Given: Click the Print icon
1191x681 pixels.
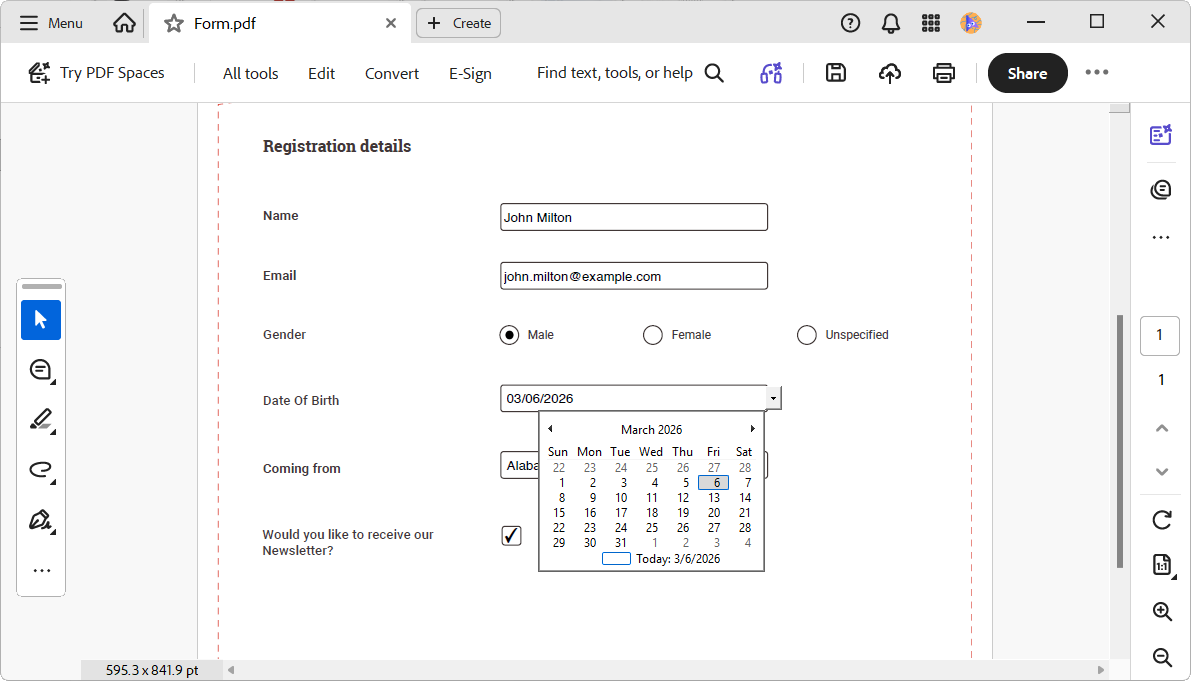Looking at the screenshot, I should (943, 73).
